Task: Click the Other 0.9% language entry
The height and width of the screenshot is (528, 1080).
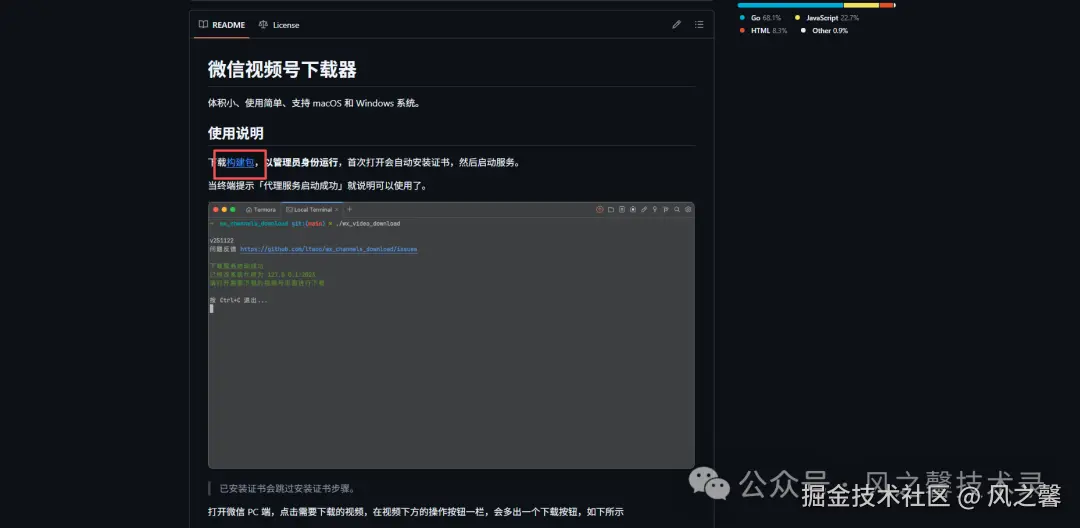Action: pyautogui.click(x=824, y=31)
